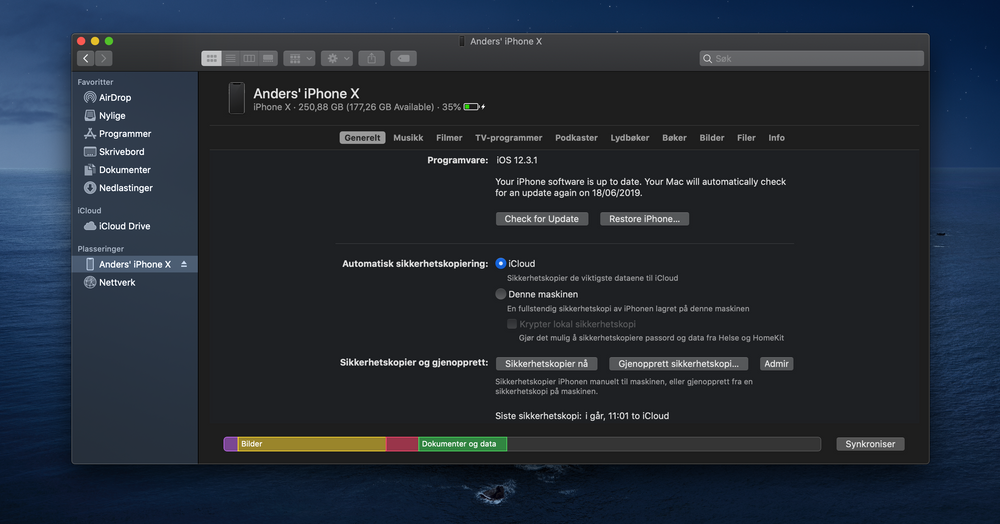Screen dimensions: 1000x524
Task: Go back with the Finder back arrow
Action: pos(86,59)
